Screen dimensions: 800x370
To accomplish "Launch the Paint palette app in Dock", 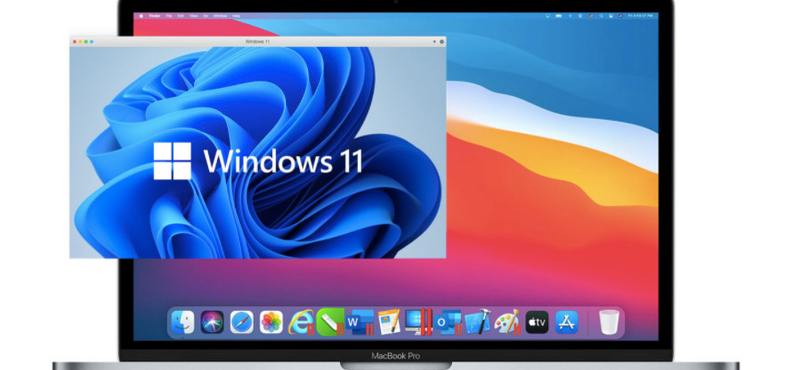I will click(x=507, y=322).
